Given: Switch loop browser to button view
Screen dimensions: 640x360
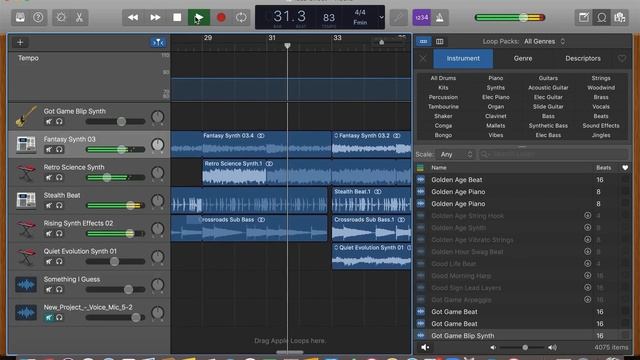Looking at the screenshot, I should [424, 41].
